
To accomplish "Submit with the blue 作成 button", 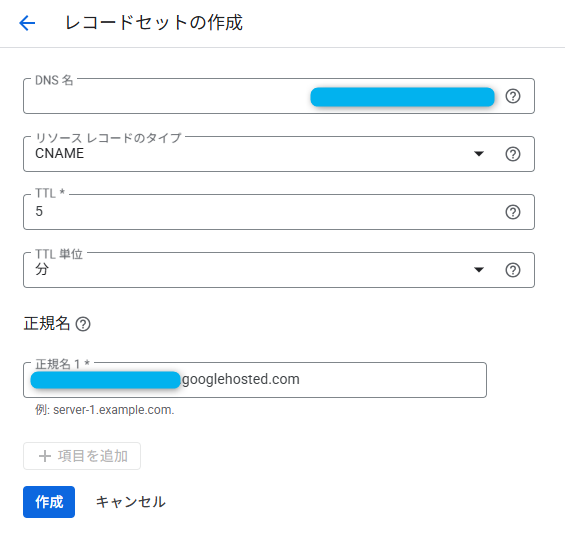I will click(x=49, y=502).
